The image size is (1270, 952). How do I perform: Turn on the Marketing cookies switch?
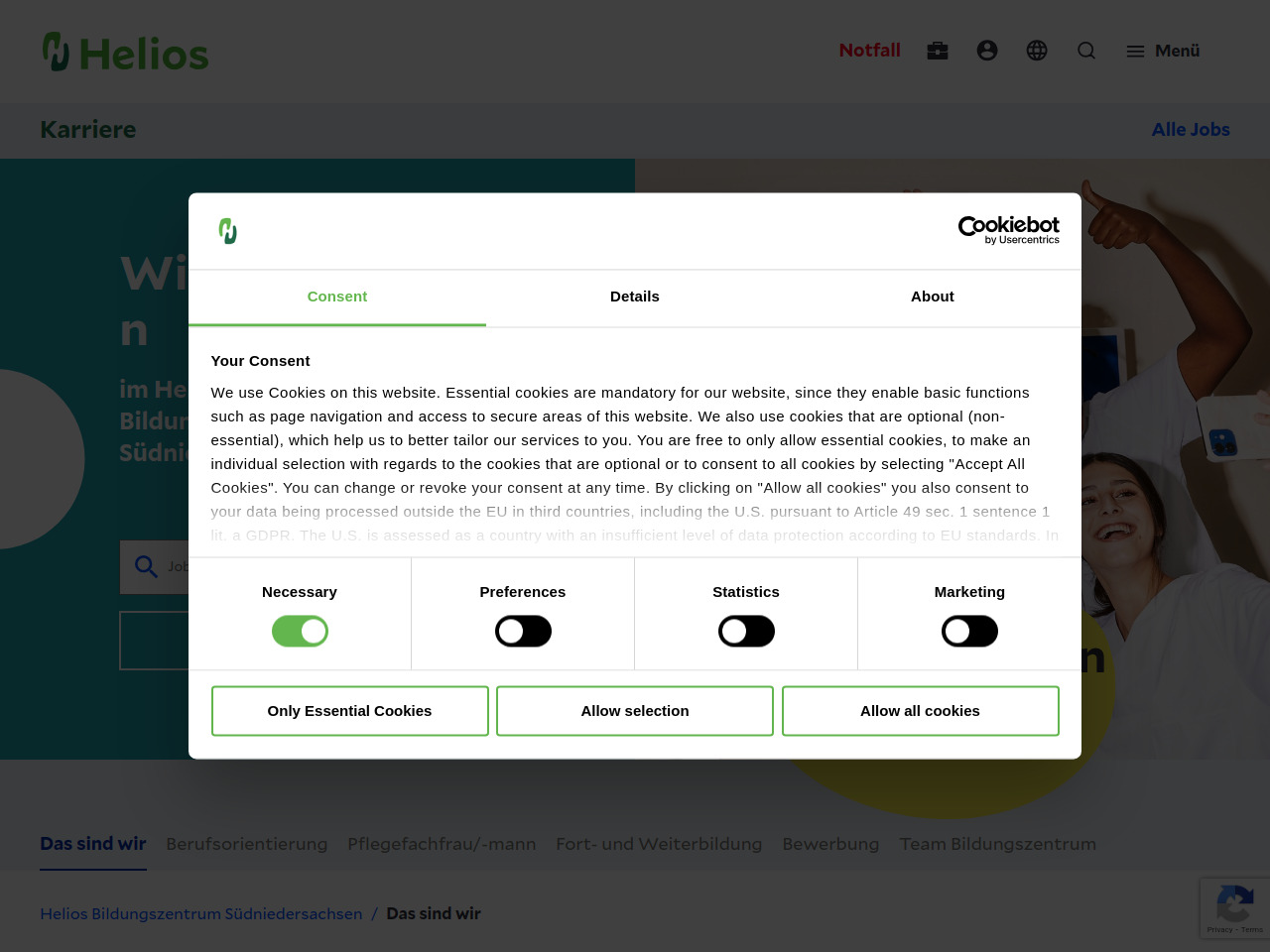pos(969,632)
